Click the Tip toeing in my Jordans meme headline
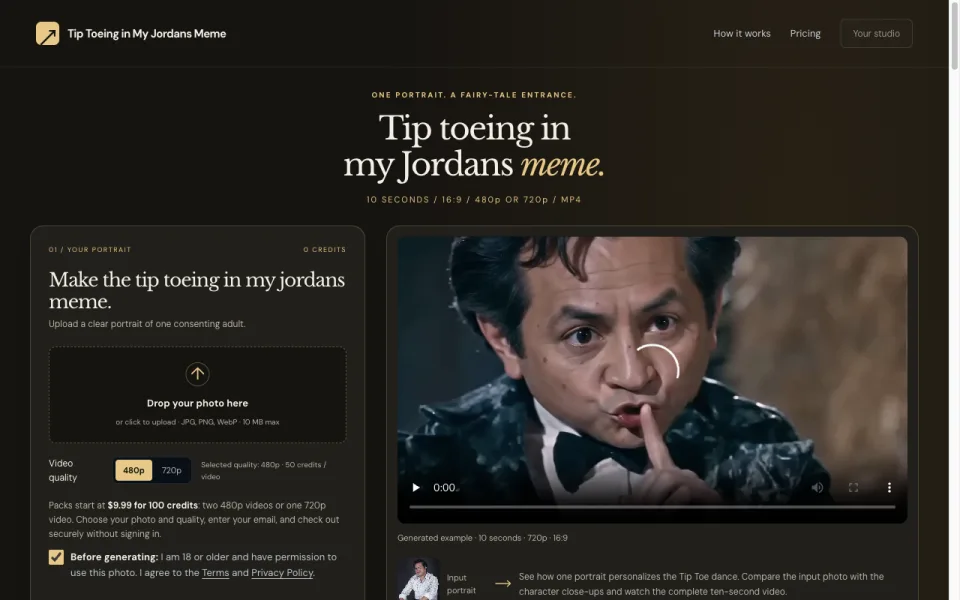This screenshot has height=600, width=960. pos(474,147)
